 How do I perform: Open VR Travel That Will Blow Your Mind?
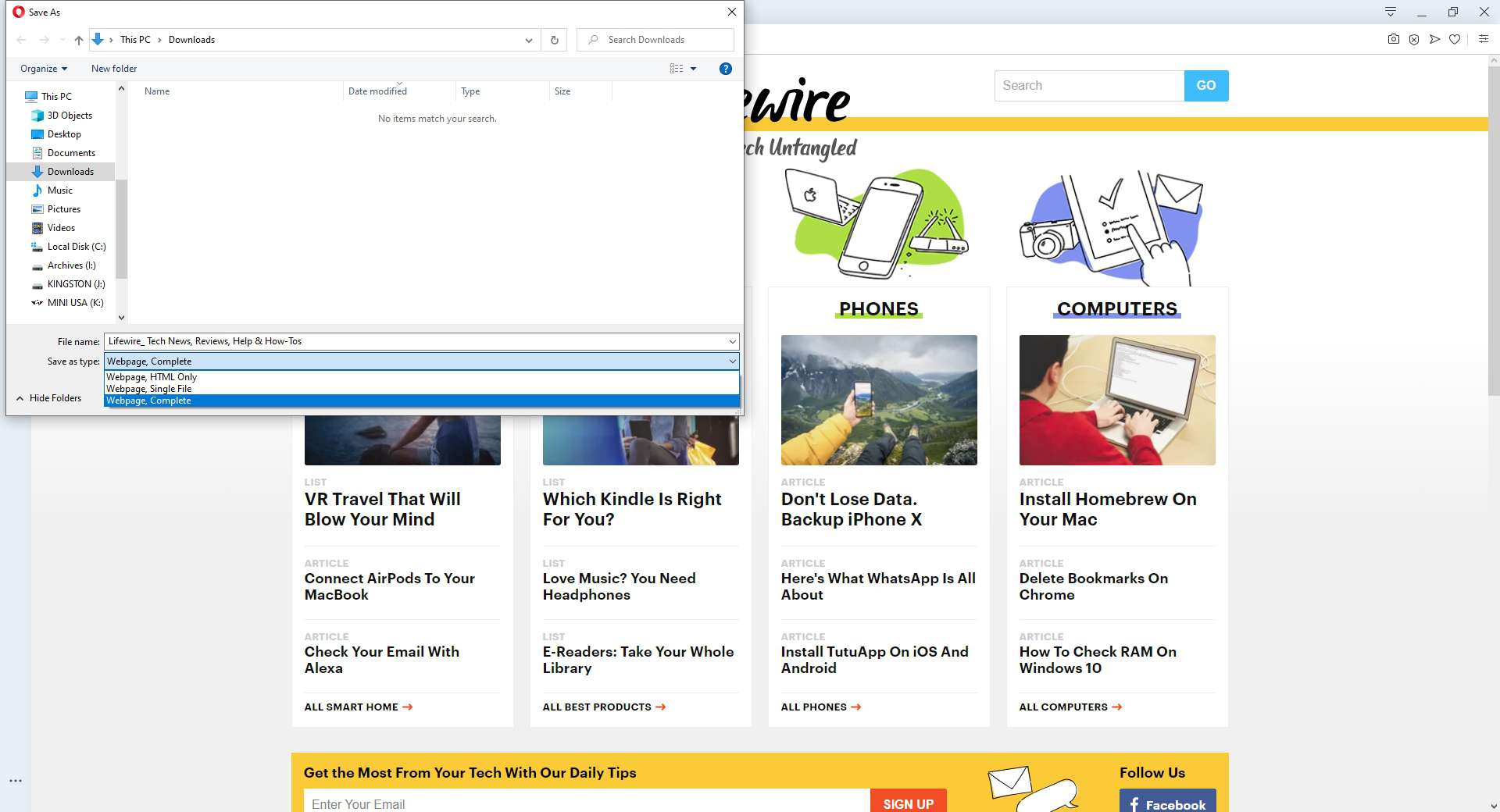click(383, 509)
